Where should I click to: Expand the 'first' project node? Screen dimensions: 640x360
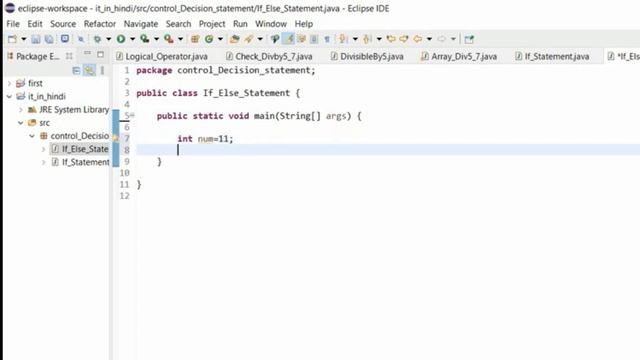(10, 83)
